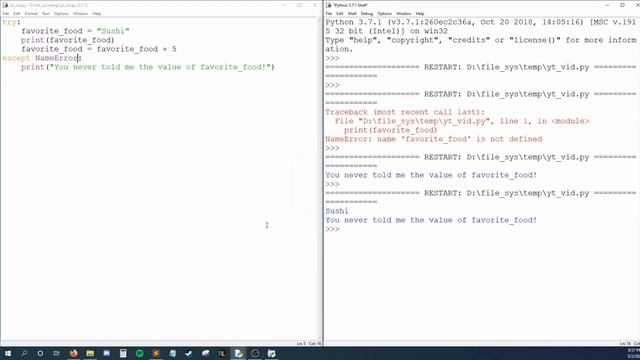Viewport: 640px width, 360px height.
Task: Open the Window menu in the Python Shell
Action: pyautogui.click(x=404, y=13)
